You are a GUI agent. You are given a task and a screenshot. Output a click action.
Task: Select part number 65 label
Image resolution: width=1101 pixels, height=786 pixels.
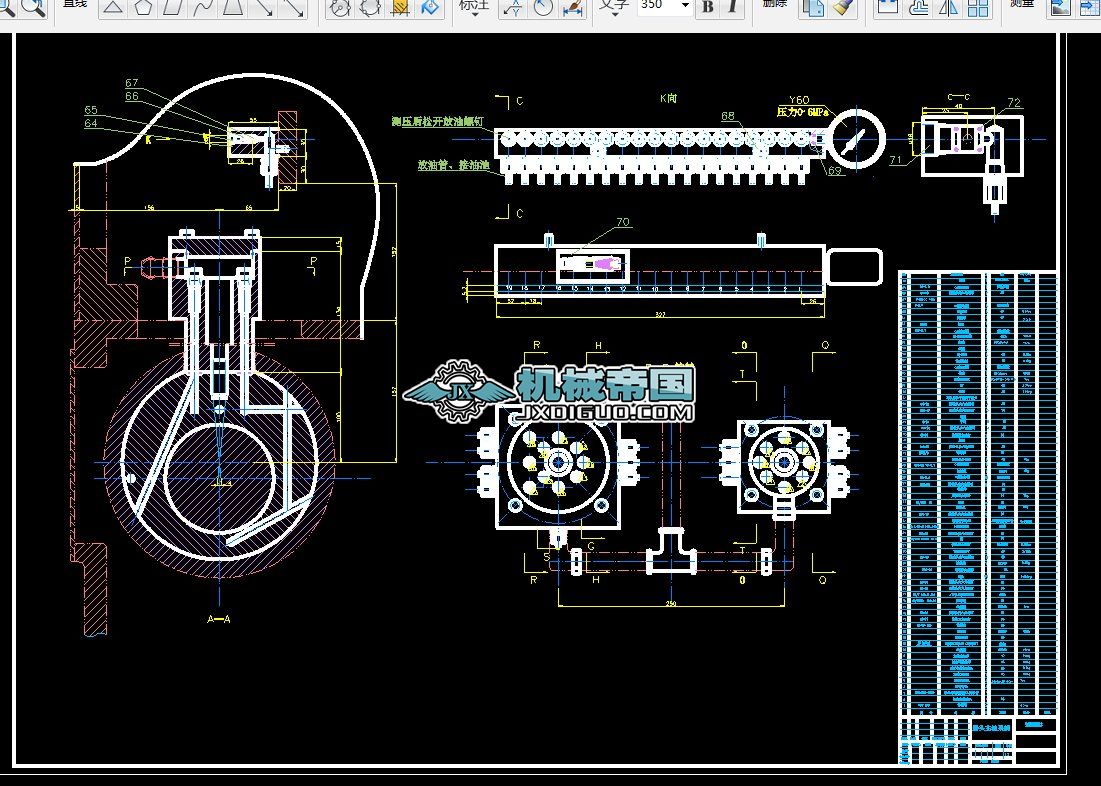coord(91,110)
